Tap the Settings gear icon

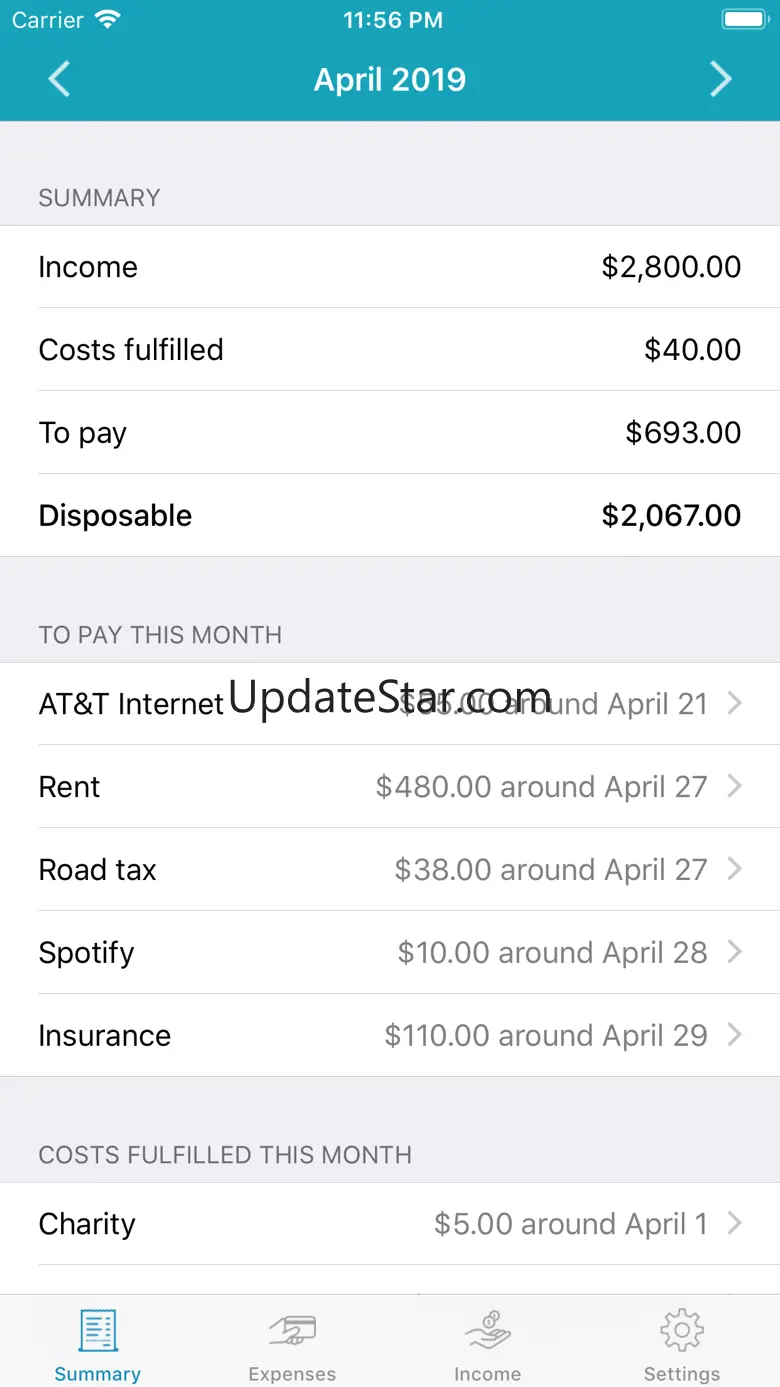pos(682,1331)
